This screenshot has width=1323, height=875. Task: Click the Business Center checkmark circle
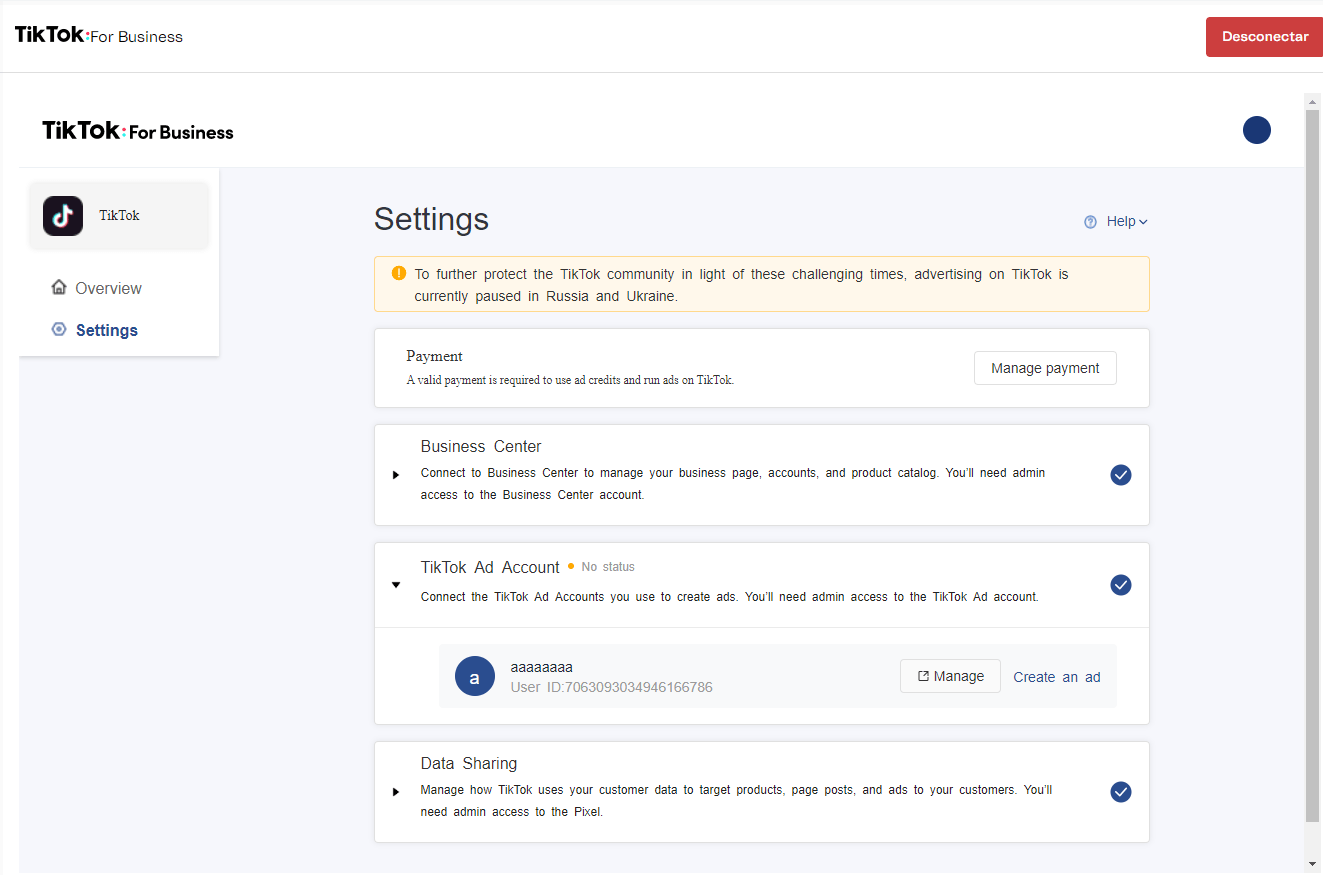pos(1121,475)
